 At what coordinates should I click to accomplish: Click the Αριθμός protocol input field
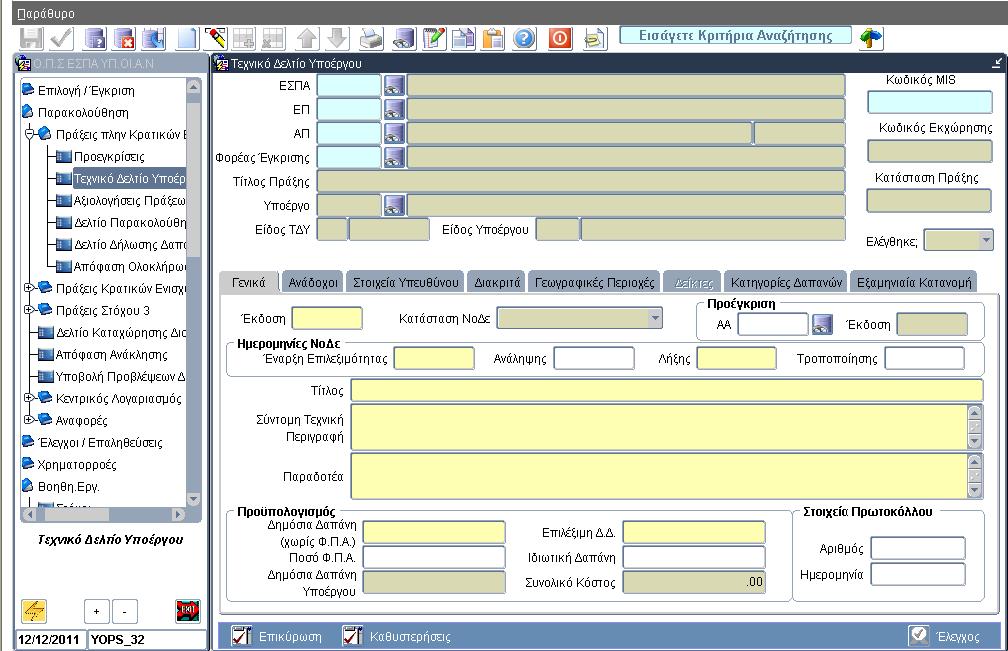(x=918, y=548)
